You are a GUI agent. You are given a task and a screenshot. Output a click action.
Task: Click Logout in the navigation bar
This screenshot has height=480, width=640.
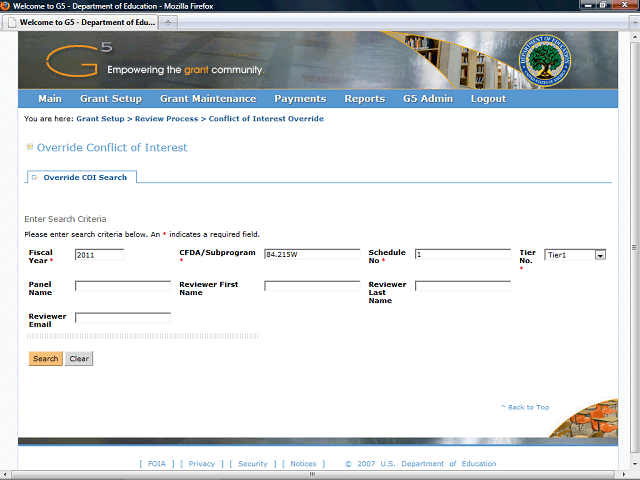tap(488, 99)
